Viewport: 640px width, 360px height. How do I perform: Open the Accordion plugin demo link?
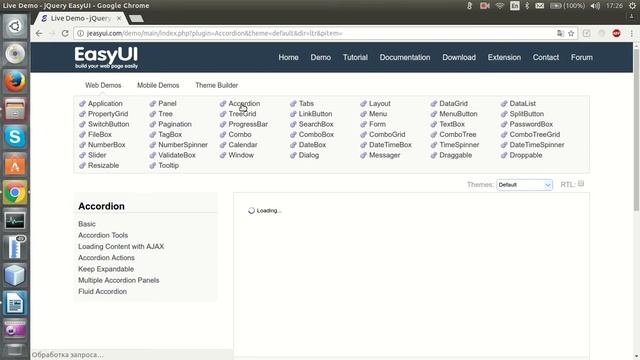tap(244, 104)
